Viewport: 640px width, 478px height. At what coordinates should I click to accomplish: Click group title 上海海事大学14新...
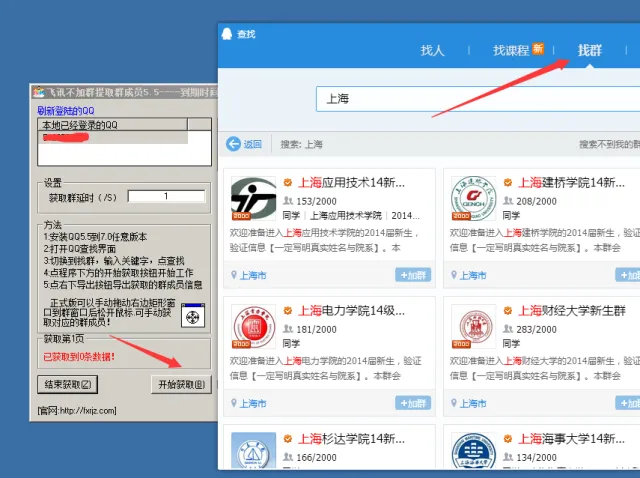tap(571, 439)
